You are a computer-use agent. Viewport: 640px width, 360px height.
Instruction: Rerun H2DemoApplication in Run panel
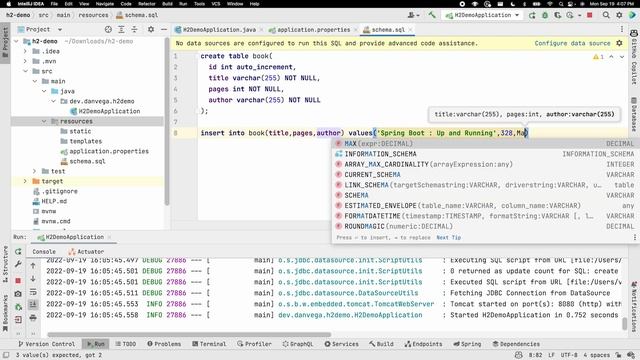18,251
